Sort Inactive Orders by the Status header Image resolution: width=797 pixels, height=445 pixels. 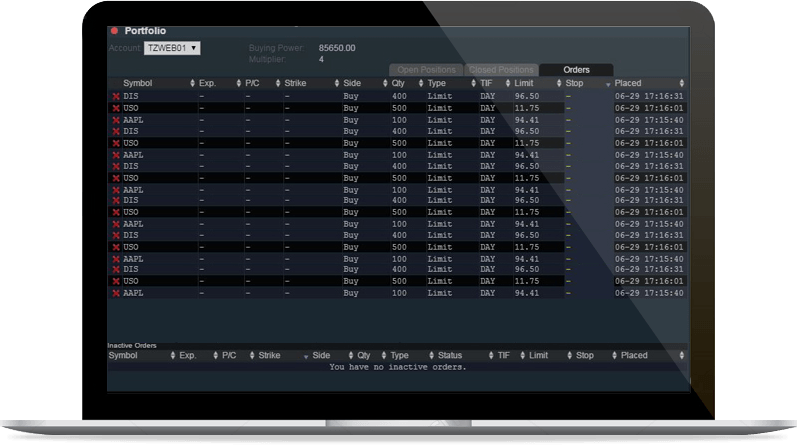450,355
